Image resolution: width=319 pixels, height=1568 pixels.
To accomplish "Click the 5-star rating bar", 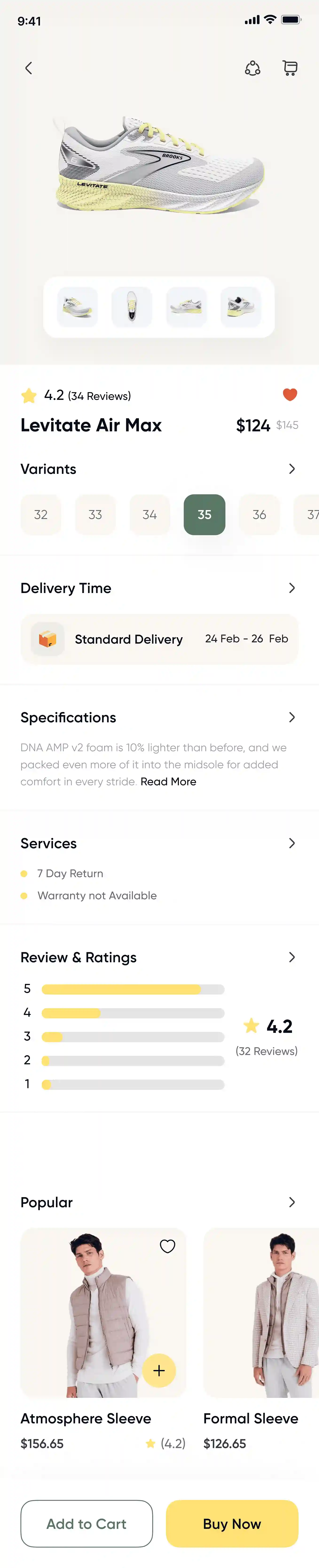I will click(133, 989).
